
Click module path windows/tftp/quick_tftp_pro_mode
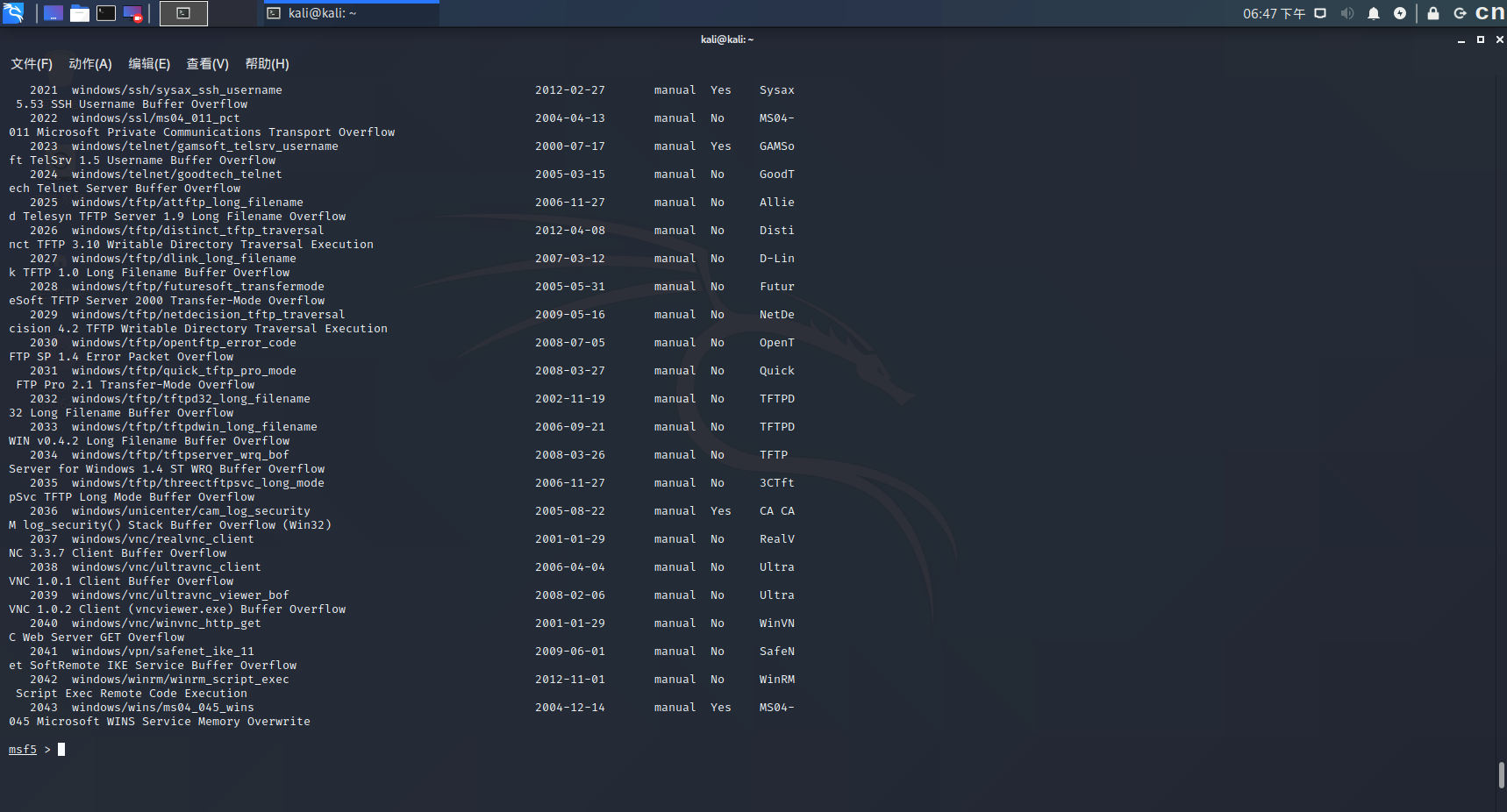[184, 371]
